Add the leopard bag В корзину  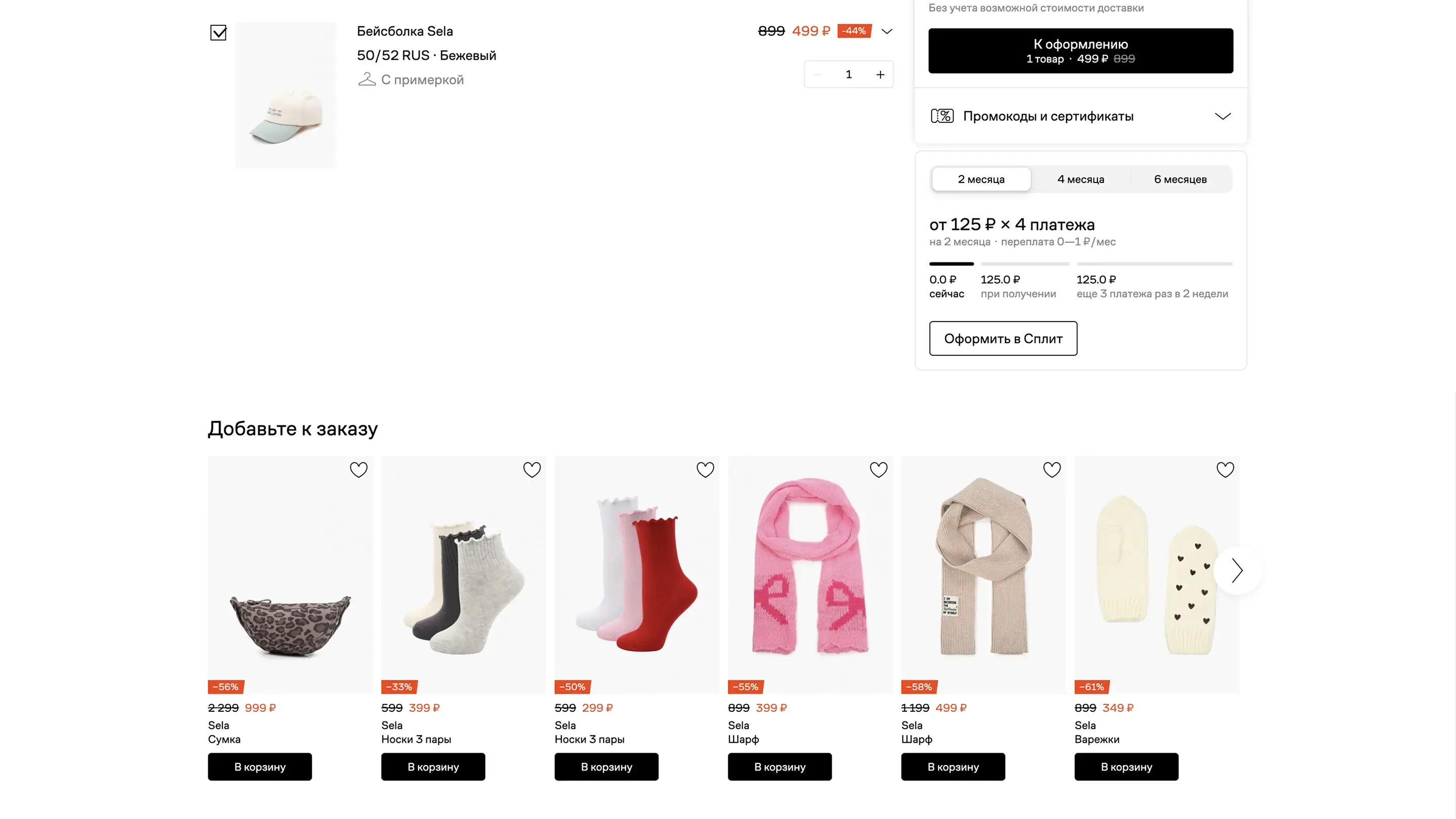pyautogui.click(x=260, y=767)
